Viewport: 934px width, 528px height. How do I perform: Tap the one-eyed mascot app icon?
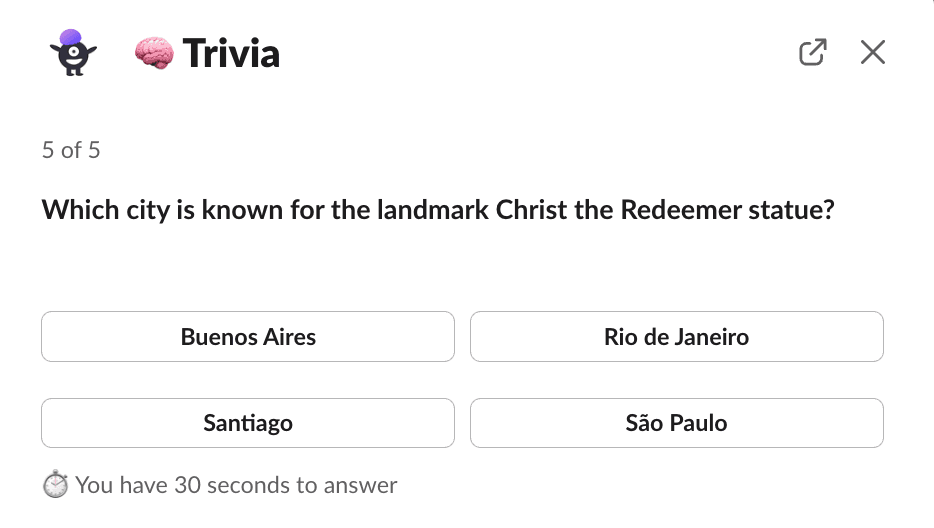[x=73, y=52]
